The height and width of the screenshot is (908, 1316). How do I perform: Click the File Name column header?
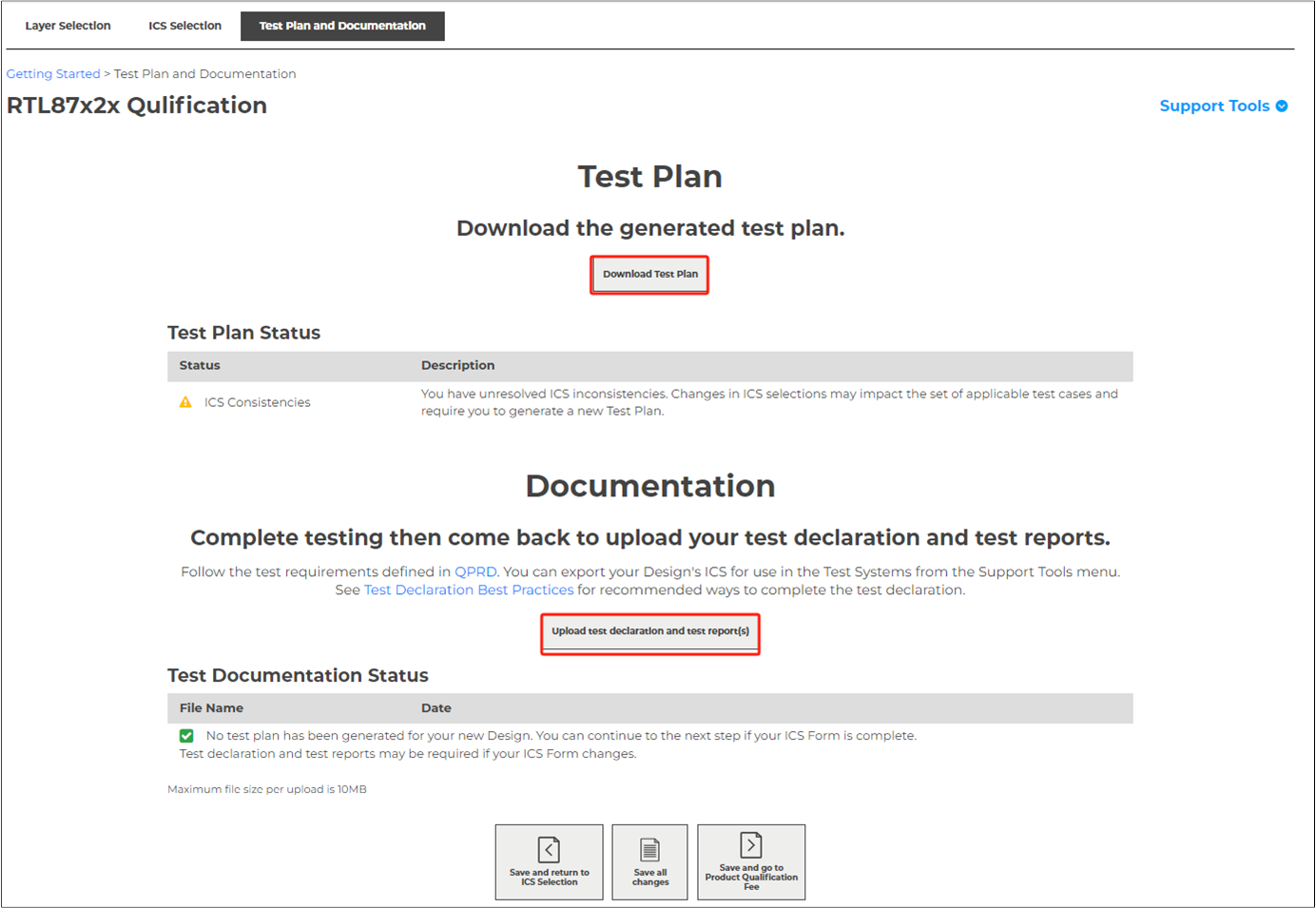click(x=211, y=708)
